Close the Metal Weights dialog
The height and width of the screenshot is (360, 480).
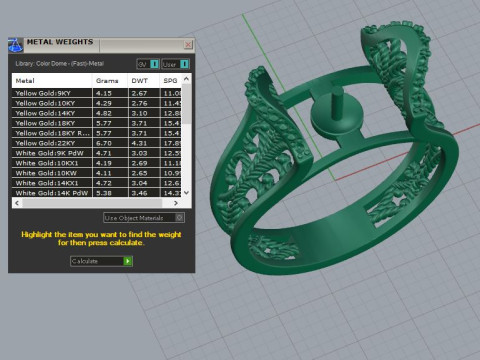pyautogui.click(x=188, y=45)
